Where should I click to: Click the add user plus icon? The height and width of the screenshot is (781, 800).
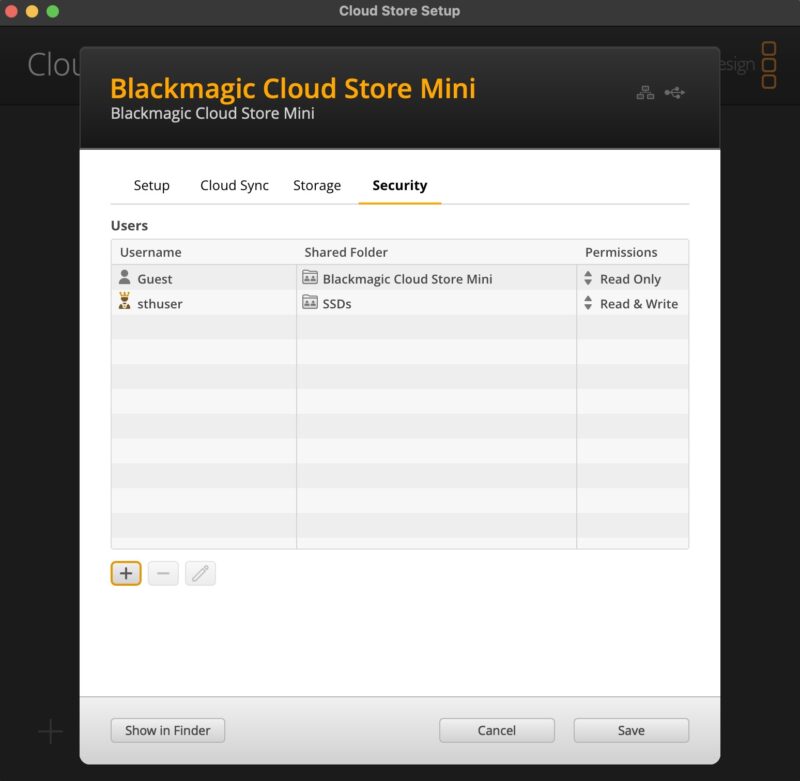pyautogui.click(x=124, y=573)
